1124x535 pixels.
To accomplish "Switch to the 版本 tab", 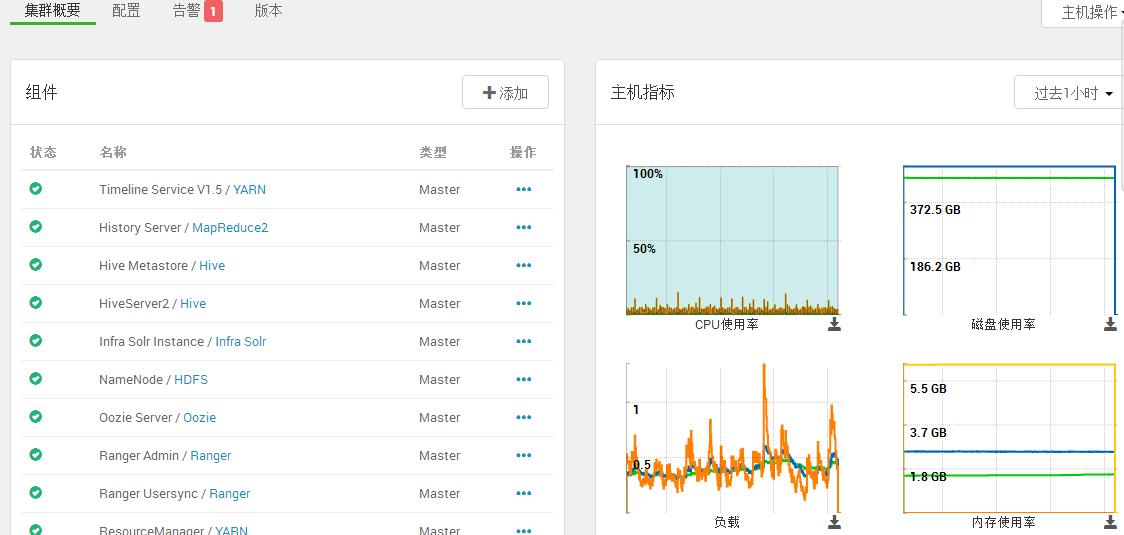I will pos(268,11).
